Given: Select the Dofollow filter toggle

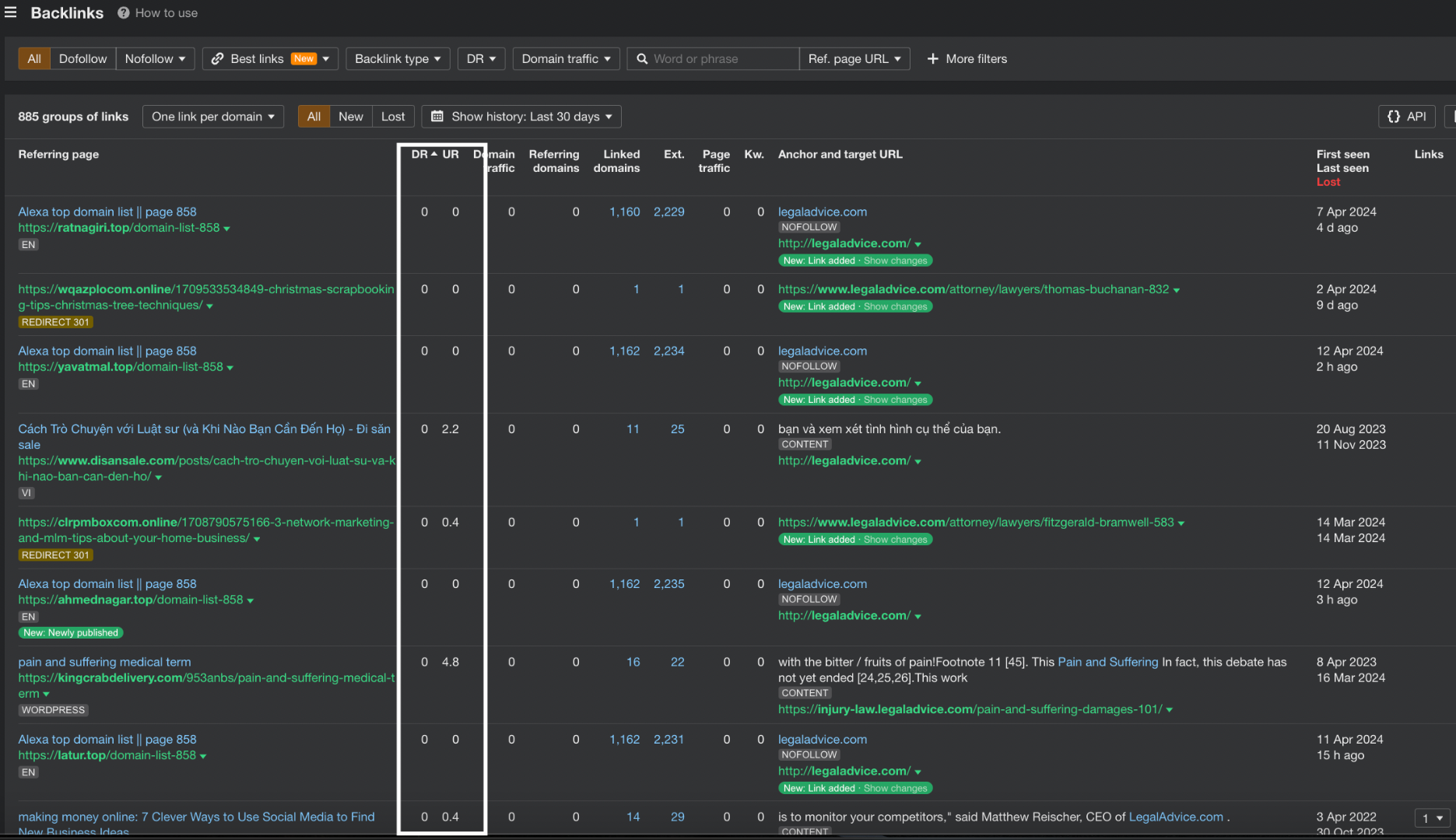Looking at the screenshot, I should point(82,59).
